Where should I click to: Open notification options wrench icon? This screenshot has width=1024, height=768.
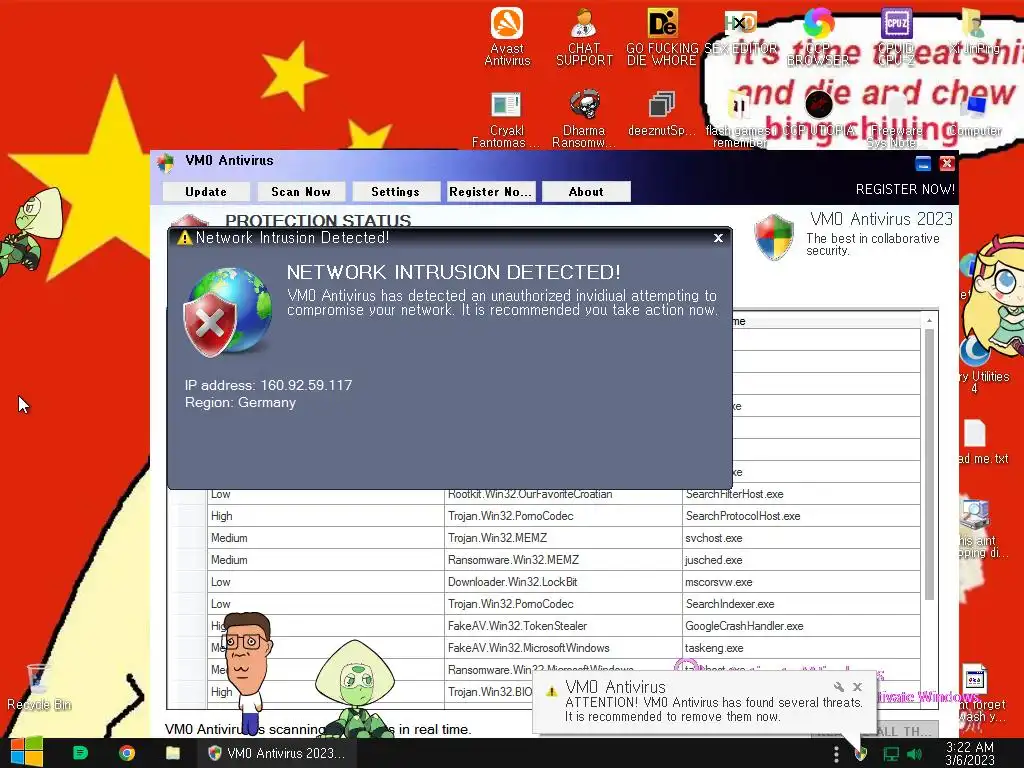pos(839,686)
